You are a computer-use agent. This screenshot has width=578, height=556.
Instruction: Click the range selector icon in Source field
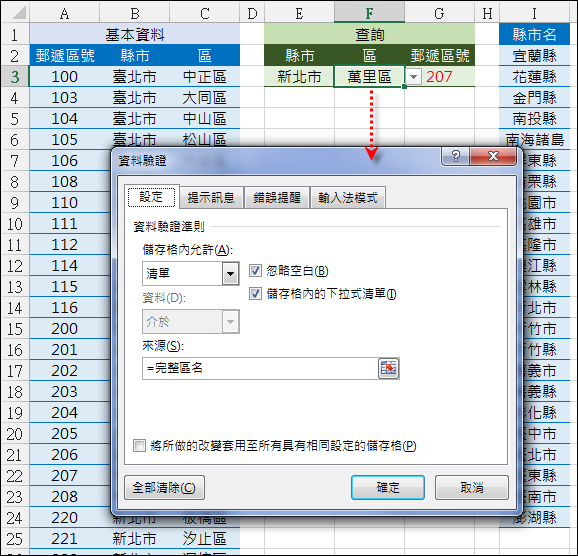click(x=389, y=368)
